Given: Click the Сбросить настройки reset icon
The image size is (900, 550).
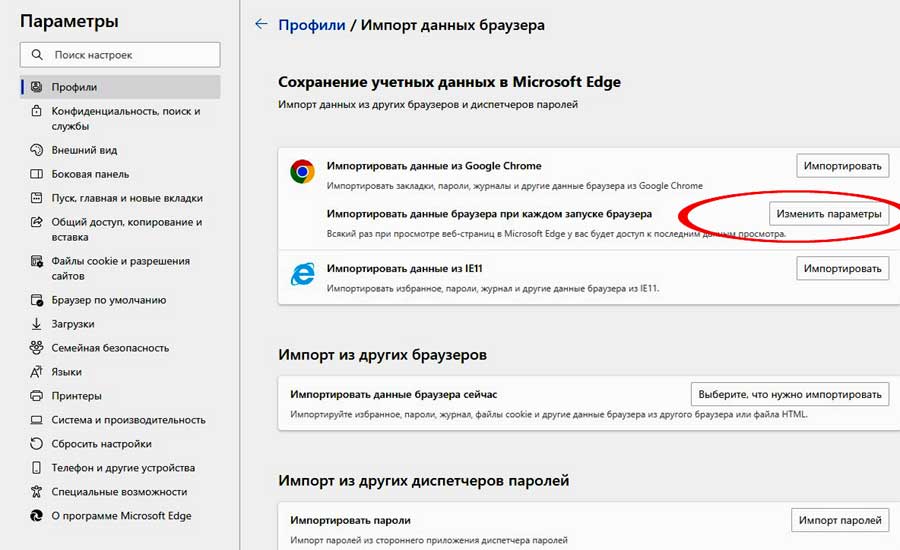Looking at the screenshot, I should (36, 443).
